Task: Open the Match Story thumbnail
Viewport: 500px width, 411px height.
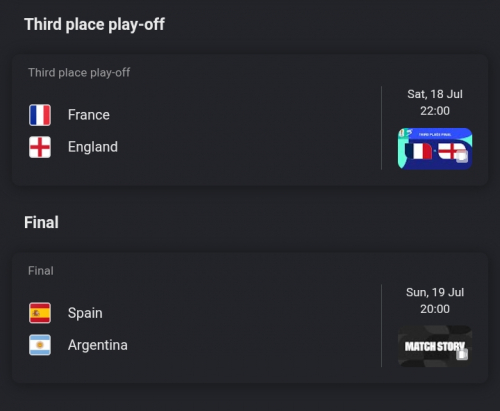Action: pos(435,346)
